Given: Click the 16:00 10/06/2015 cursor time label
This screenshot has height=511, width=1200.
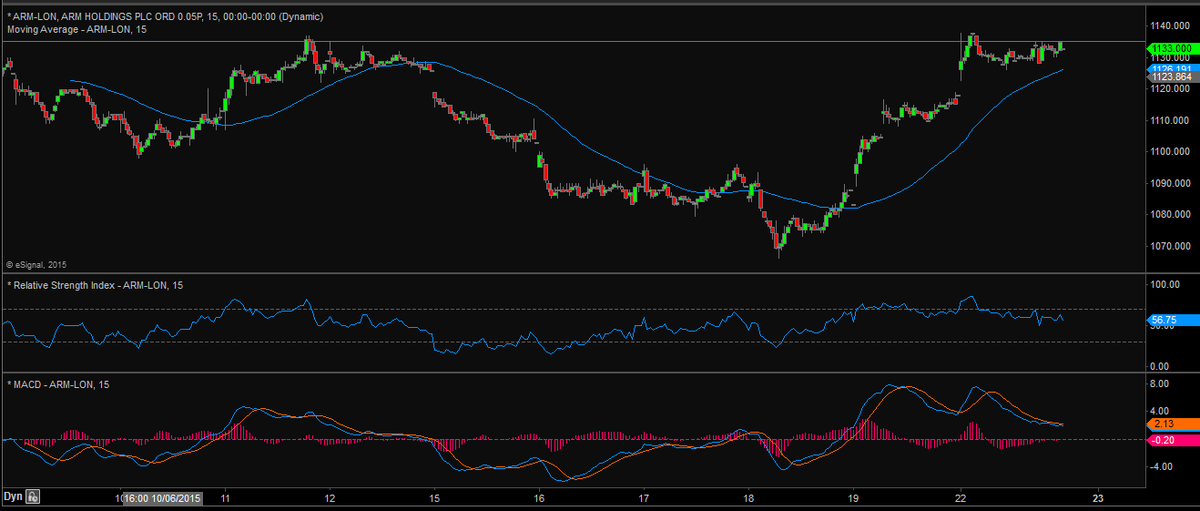Looking at the screenshot, I should point(163,497).
